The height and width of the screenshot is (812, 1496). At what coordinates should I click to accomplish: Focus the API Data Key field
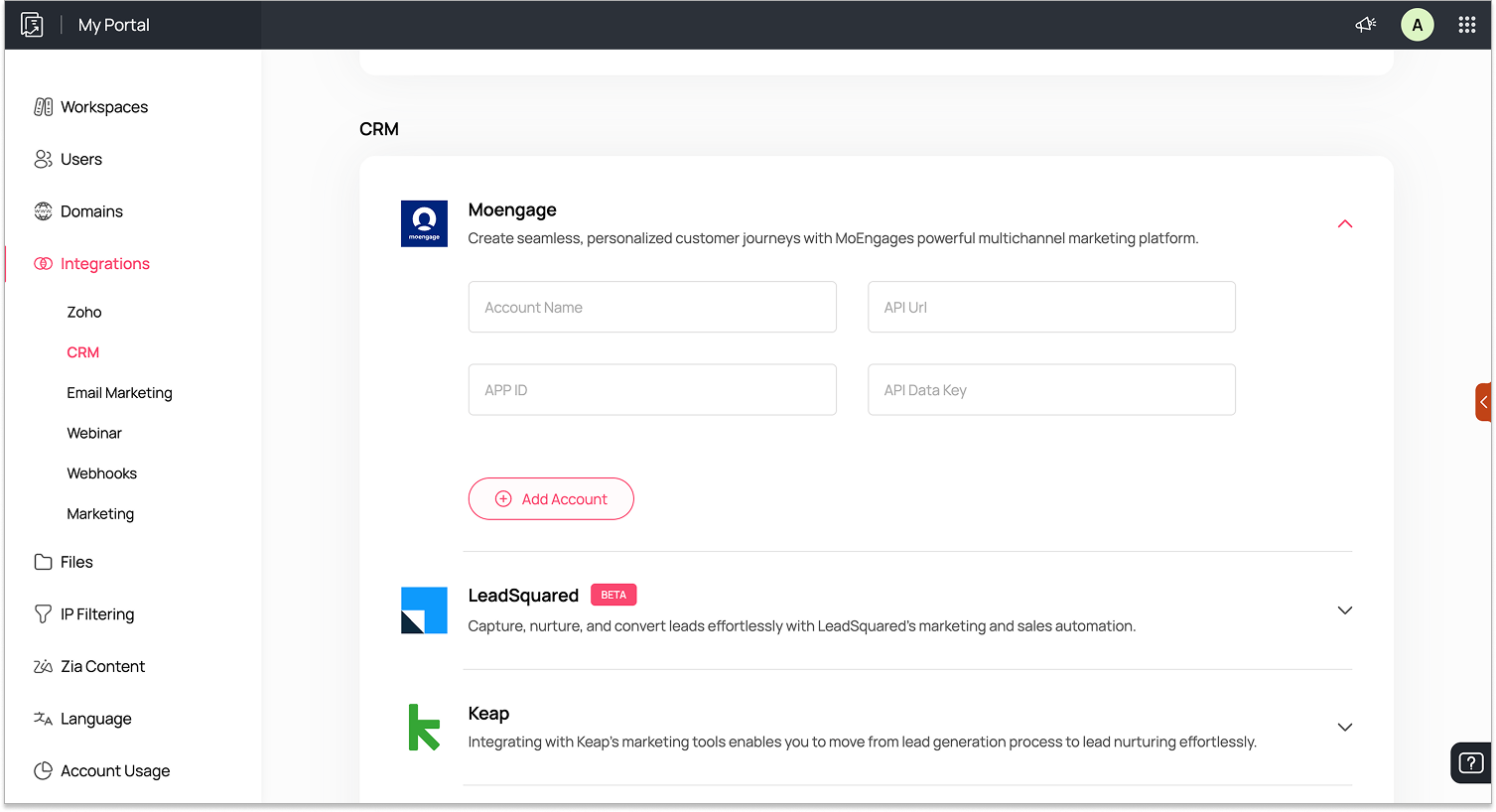[x=1051, y=389]
